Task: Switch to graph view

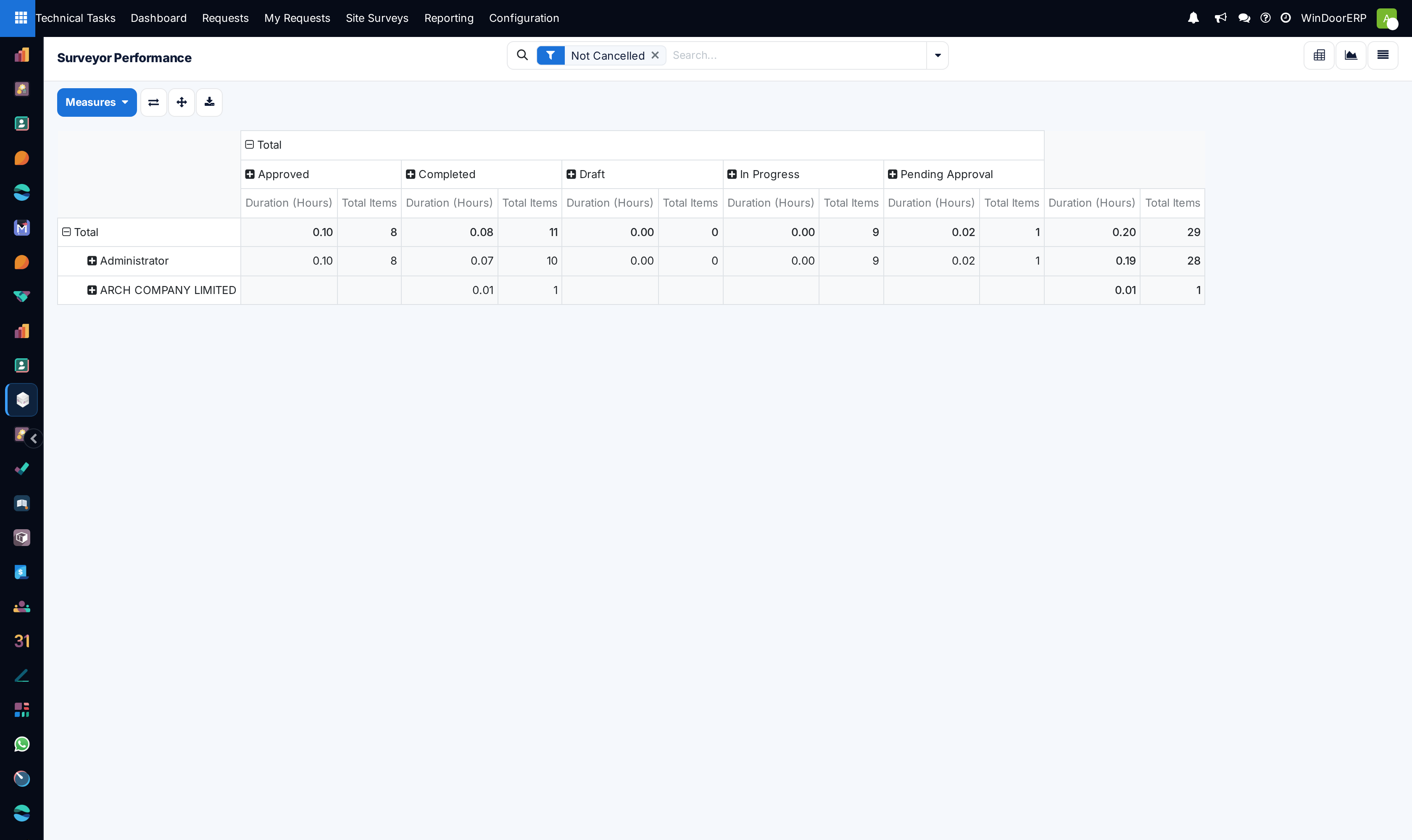Action: pos(1351,55)
